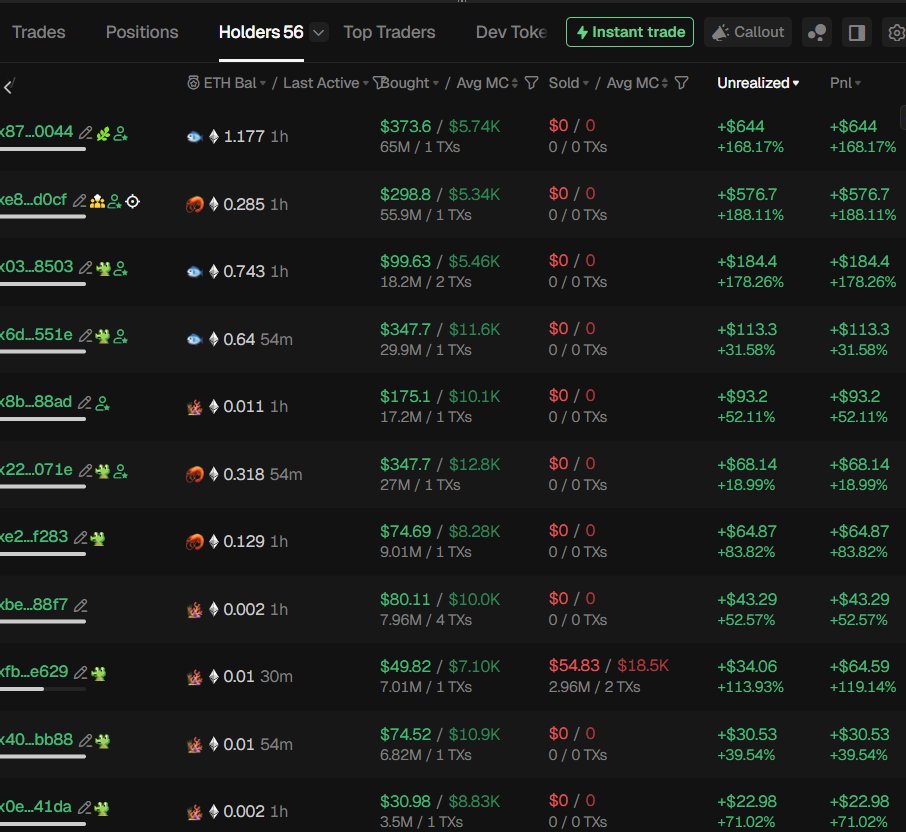Edit label for wallet x87...0044

[86, 133]
